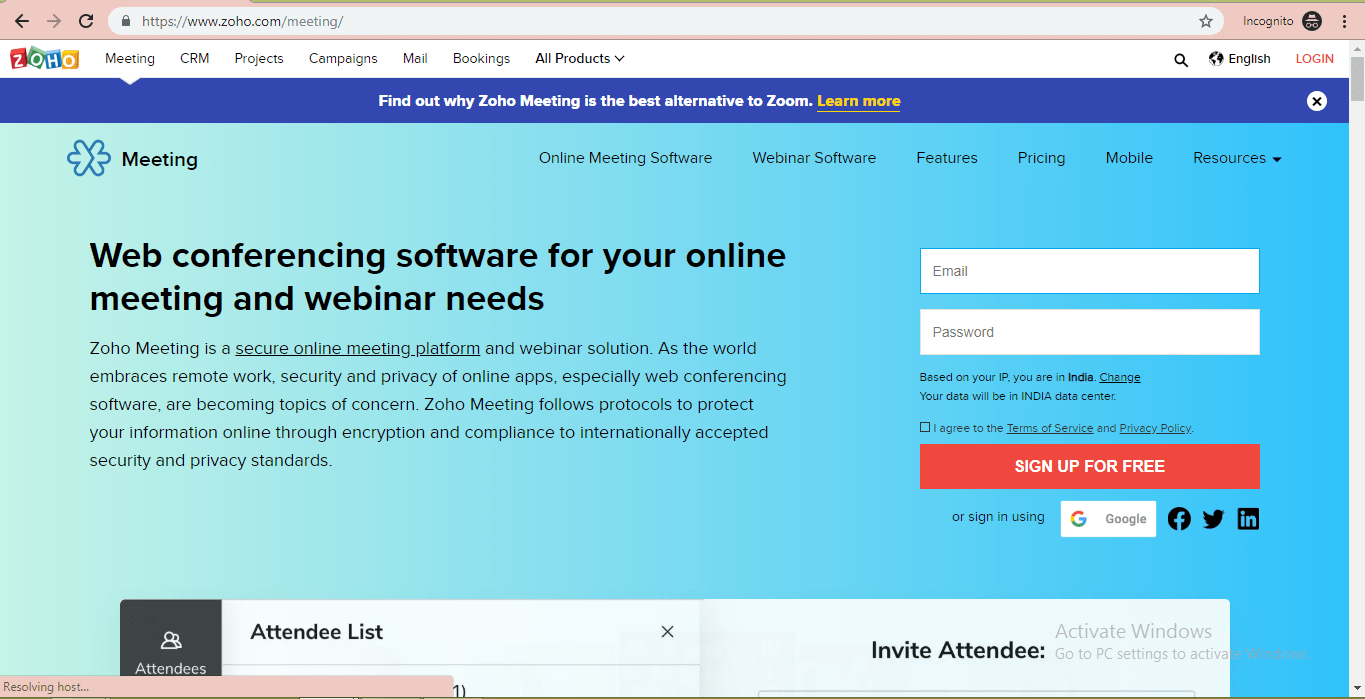
Task: Expand the All Products dropdown
Action: coord(580,59)
